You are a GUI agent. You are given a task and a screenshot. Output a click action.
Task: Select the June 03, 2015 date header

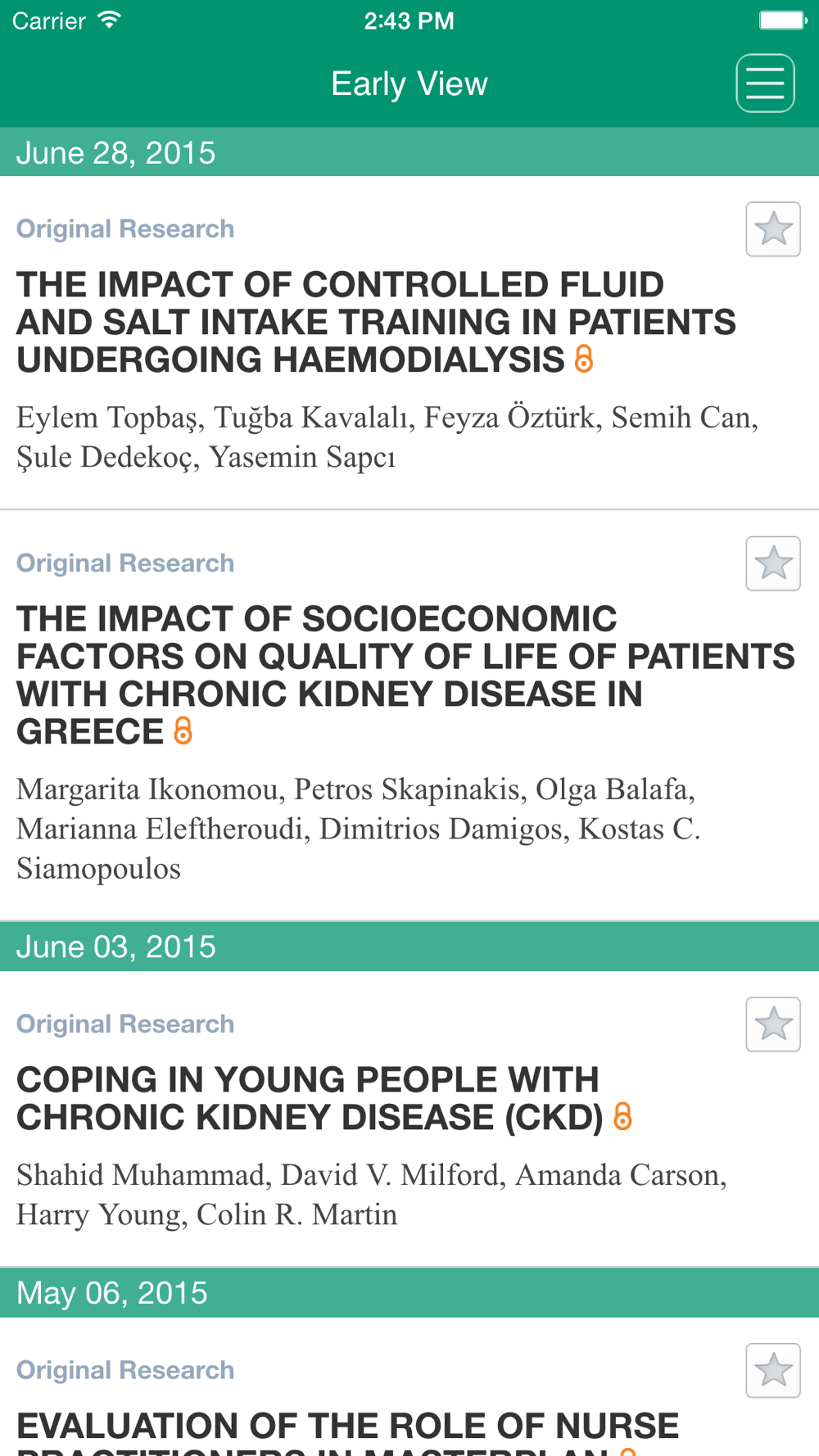(409, 947)
